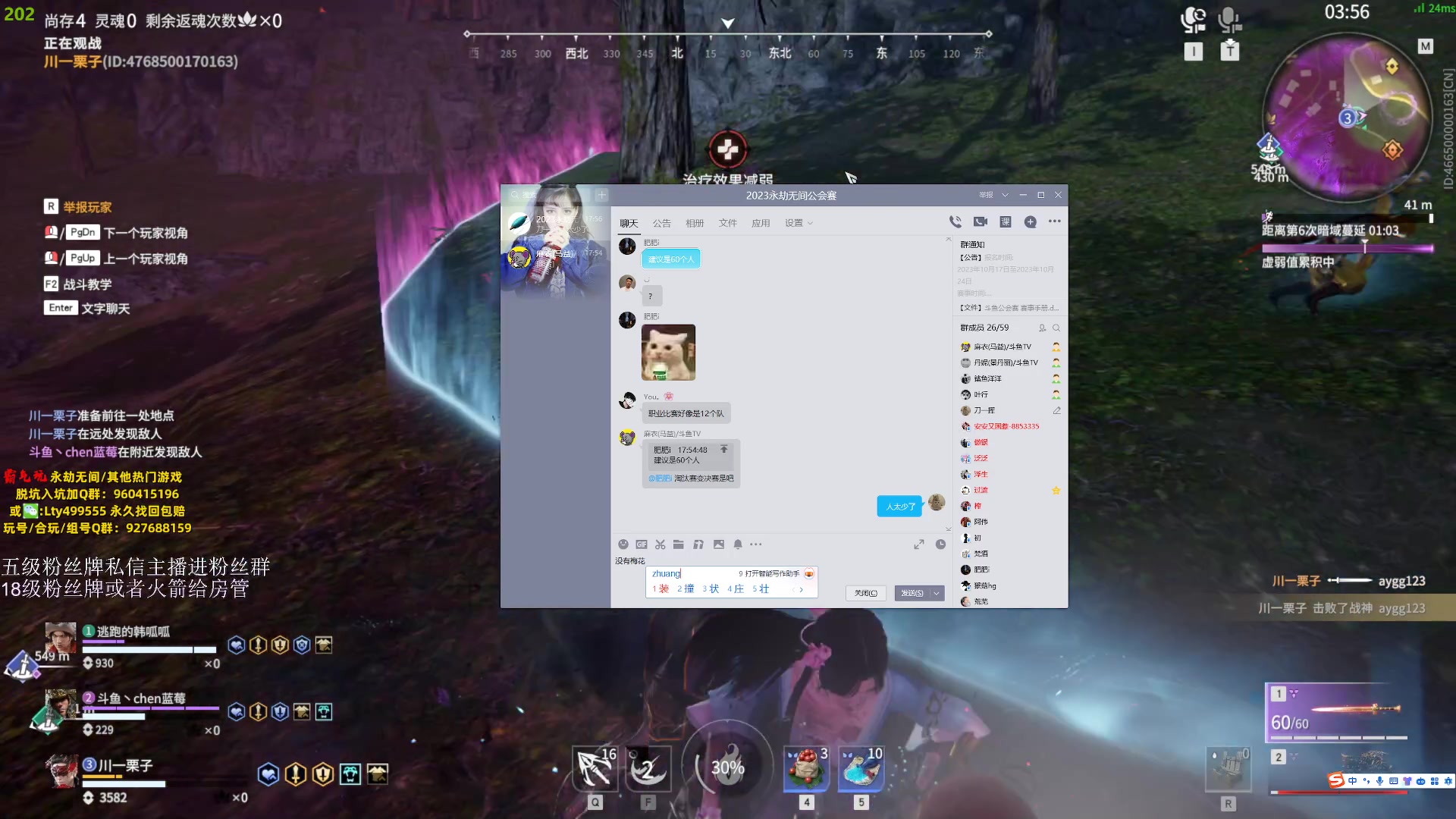Viewport: 1456px width, 819px height.
Task: Open the send file folder icon
Action: pyautogui.click(x=679, y=544)
